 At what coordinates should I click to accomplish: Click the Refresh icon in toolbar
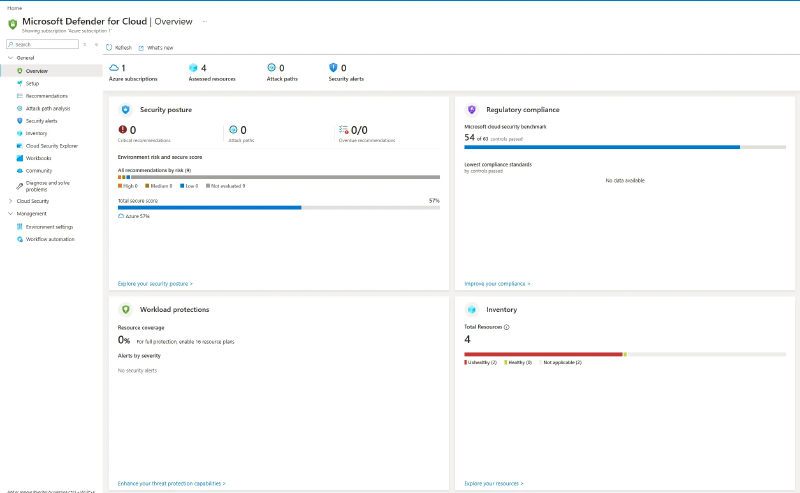point(109,47)
